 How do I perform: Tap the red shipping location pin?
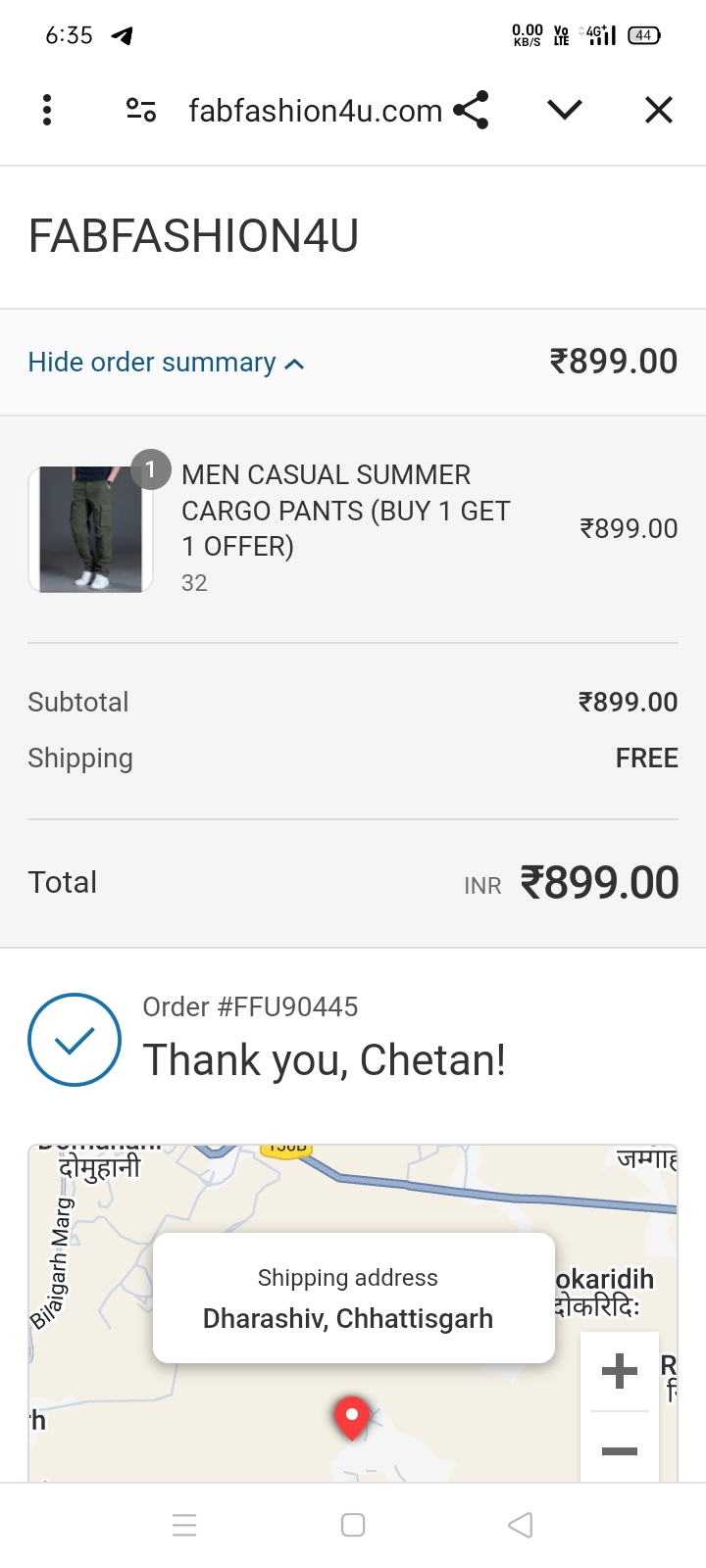click(x=352, y=1418)
